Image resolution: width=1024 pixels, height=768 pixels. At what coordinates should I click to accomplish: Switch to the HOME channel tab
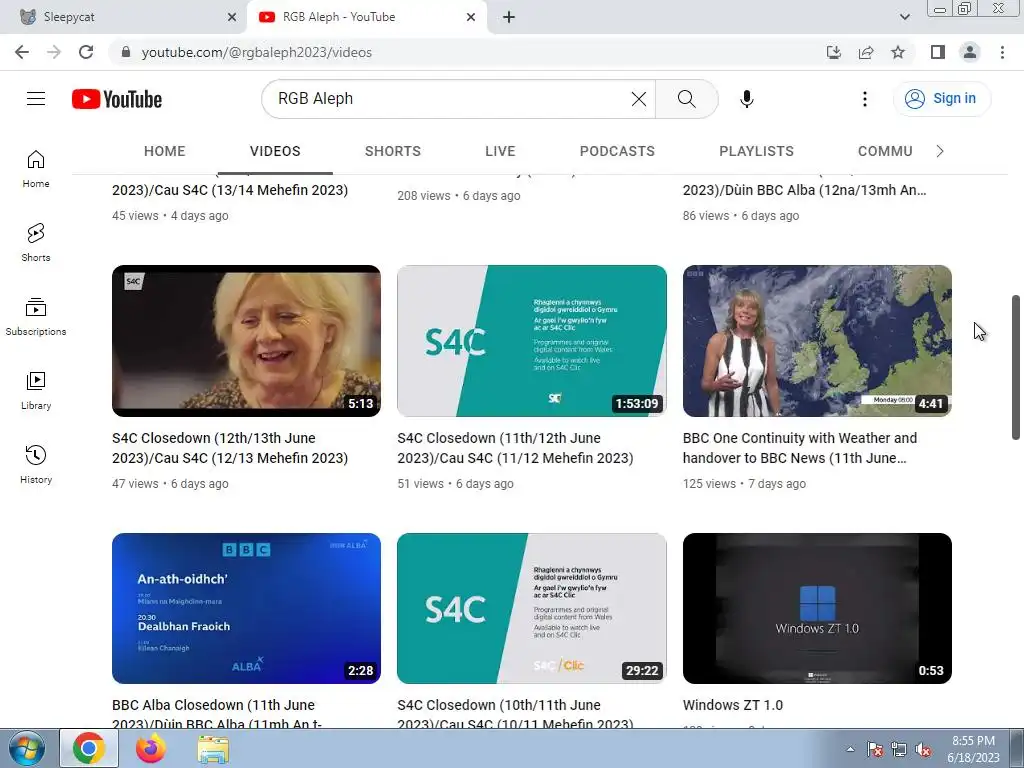pyautogui.click(x=165, y=151)
